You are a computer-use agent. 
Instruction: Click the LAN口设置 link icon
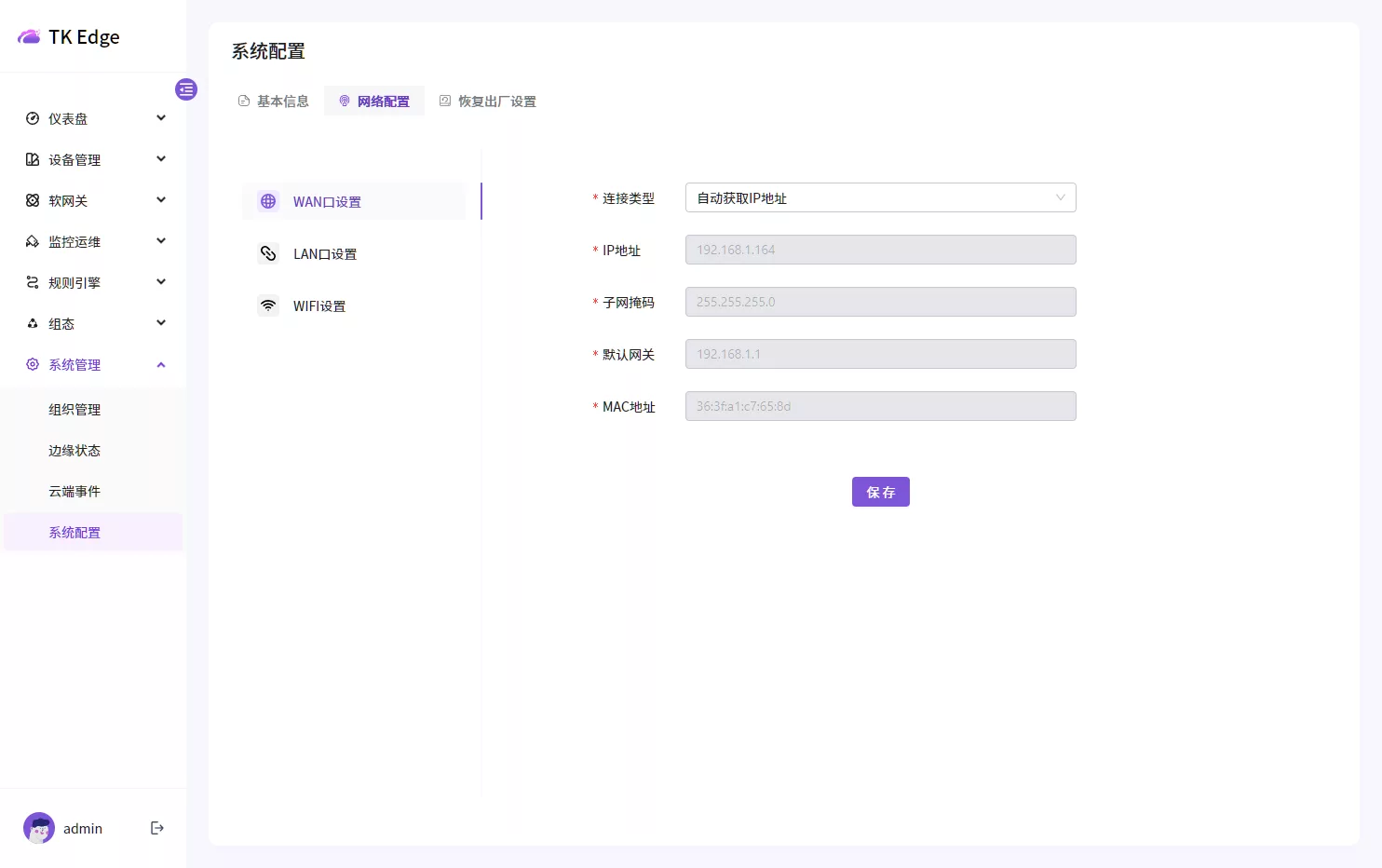(x=268, y=253)
